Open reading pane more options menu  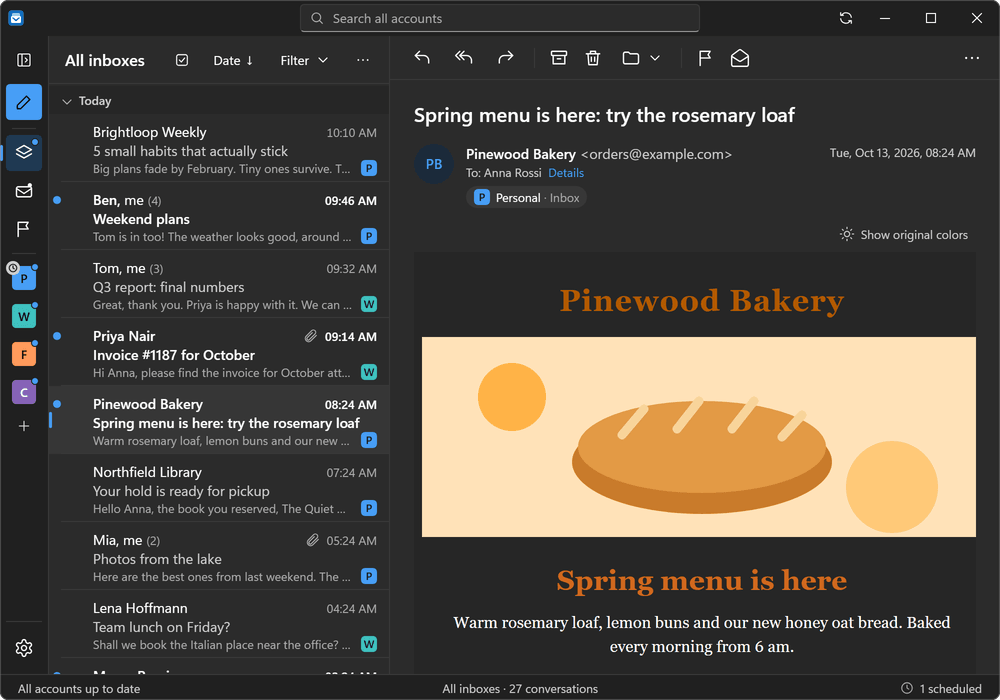tap(971, 58)
